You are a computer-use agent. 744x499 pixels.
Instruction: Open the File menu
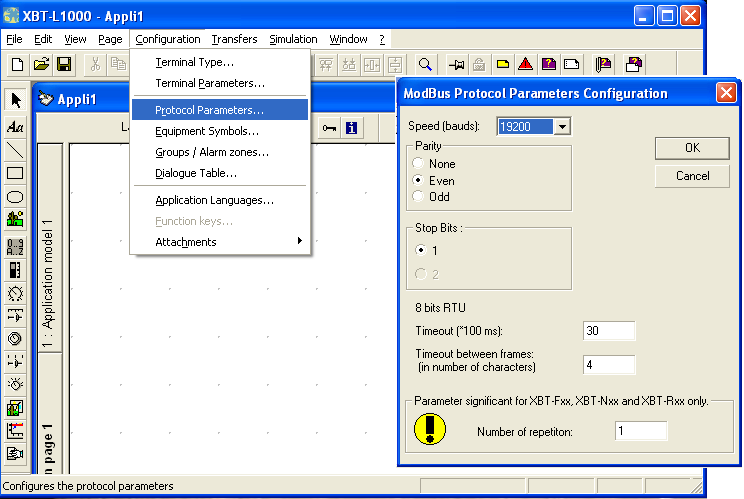coord(14,39)
